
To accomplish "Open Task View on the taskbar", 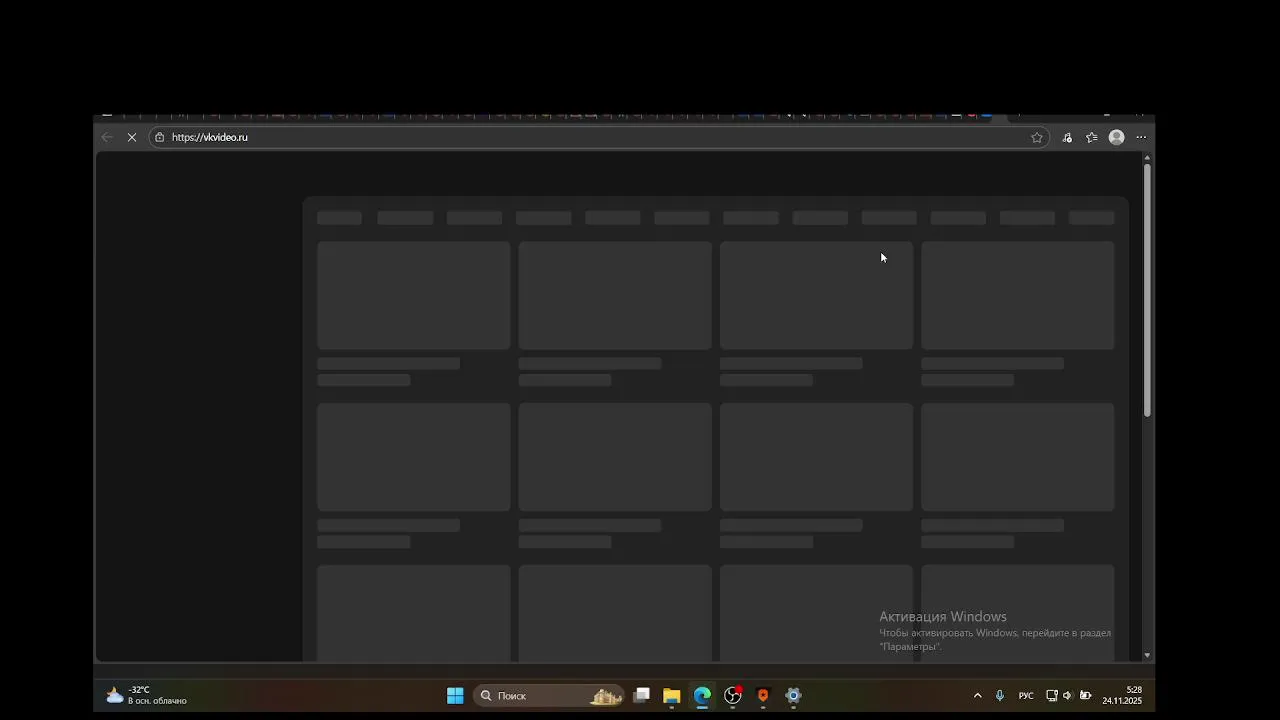I will [642, 696].
